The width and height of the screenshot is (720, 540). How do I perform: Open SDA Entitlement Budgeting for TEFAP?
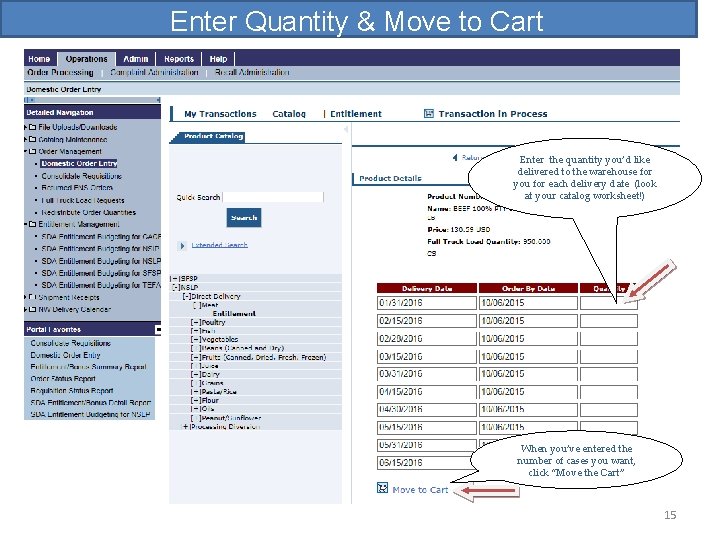101,285
